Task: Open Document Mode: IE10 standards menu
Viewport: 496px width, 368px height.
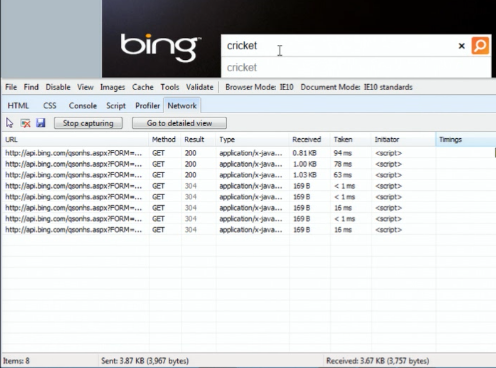Action: point(356,87)
